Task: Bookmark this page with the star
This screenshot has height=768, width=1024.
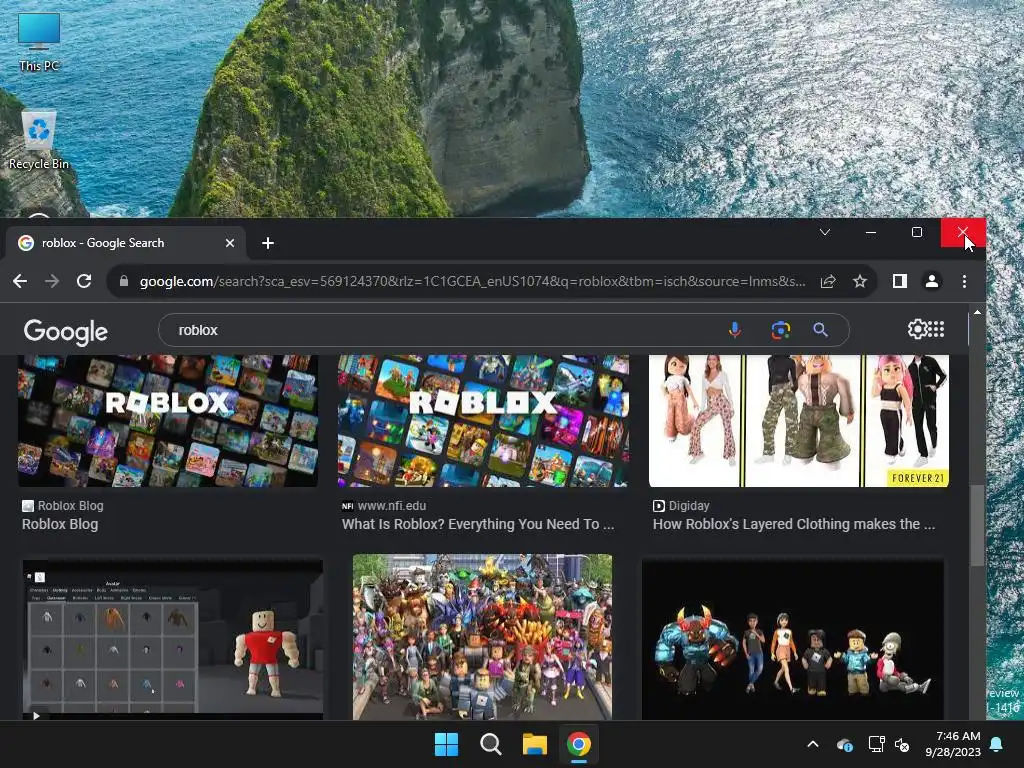Action: coord(860,281)
